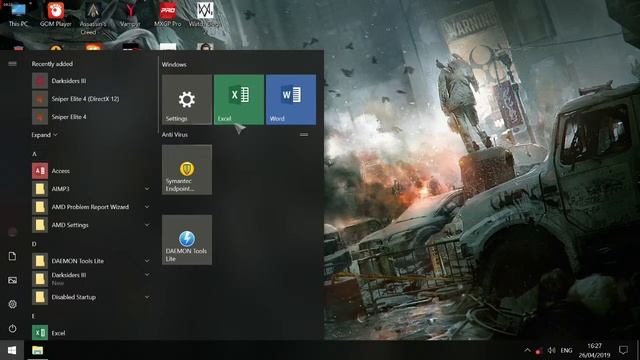This screenshot has width=640, height=360.
Task: Expand the Start hamburger menu
Action: (x=12, y=64)
